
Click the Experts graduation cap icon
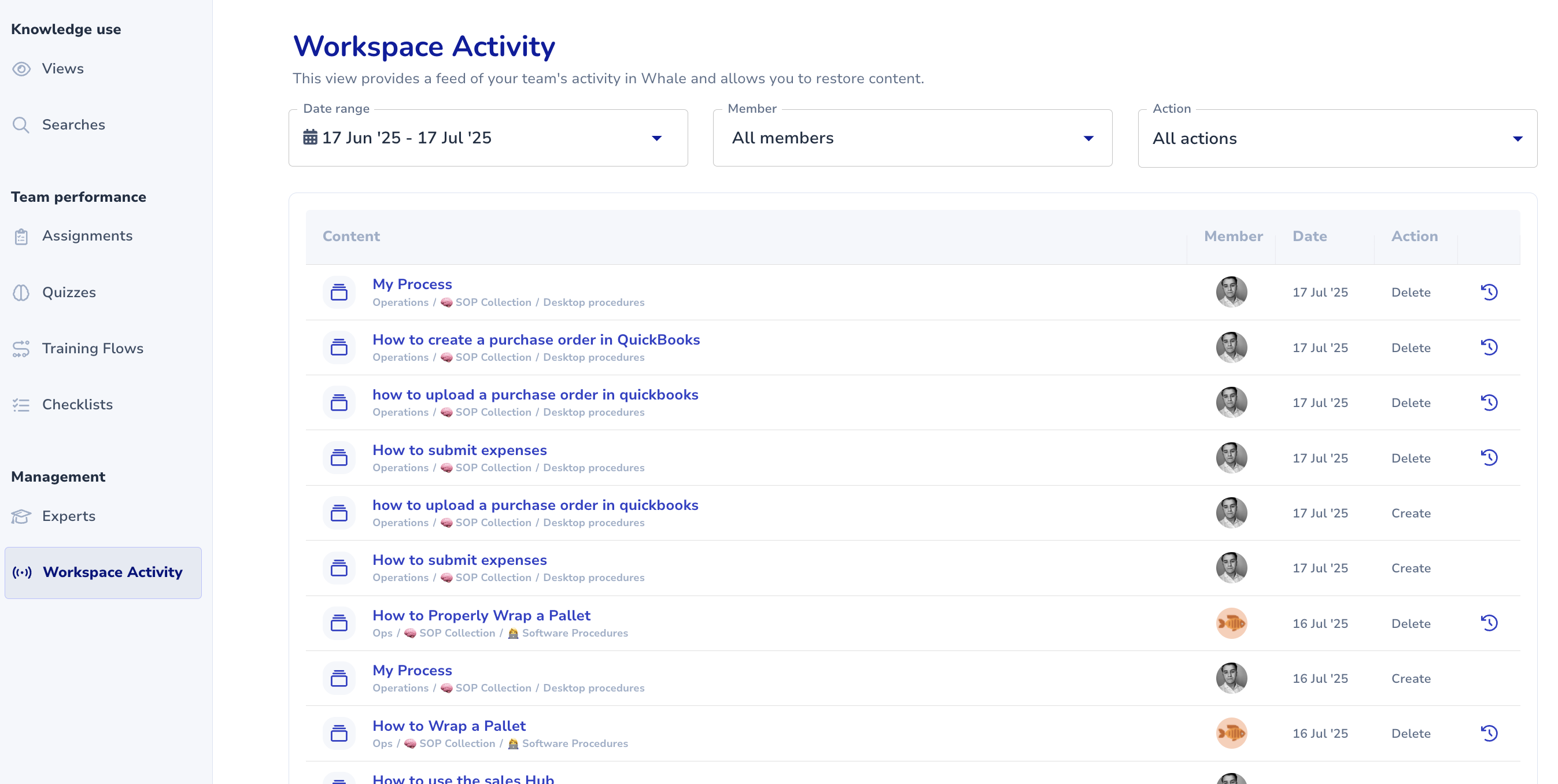[21, 516]
